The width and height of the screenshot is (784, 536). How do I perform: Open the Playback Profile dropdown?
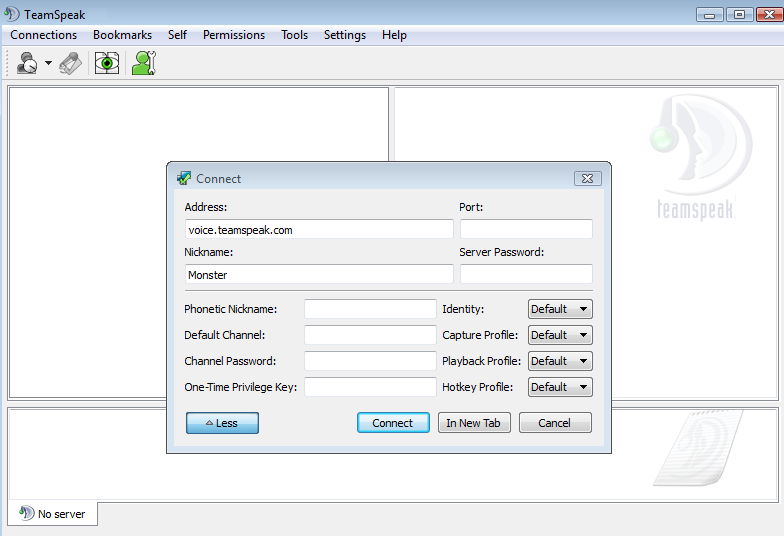click(x=560, y=361)
